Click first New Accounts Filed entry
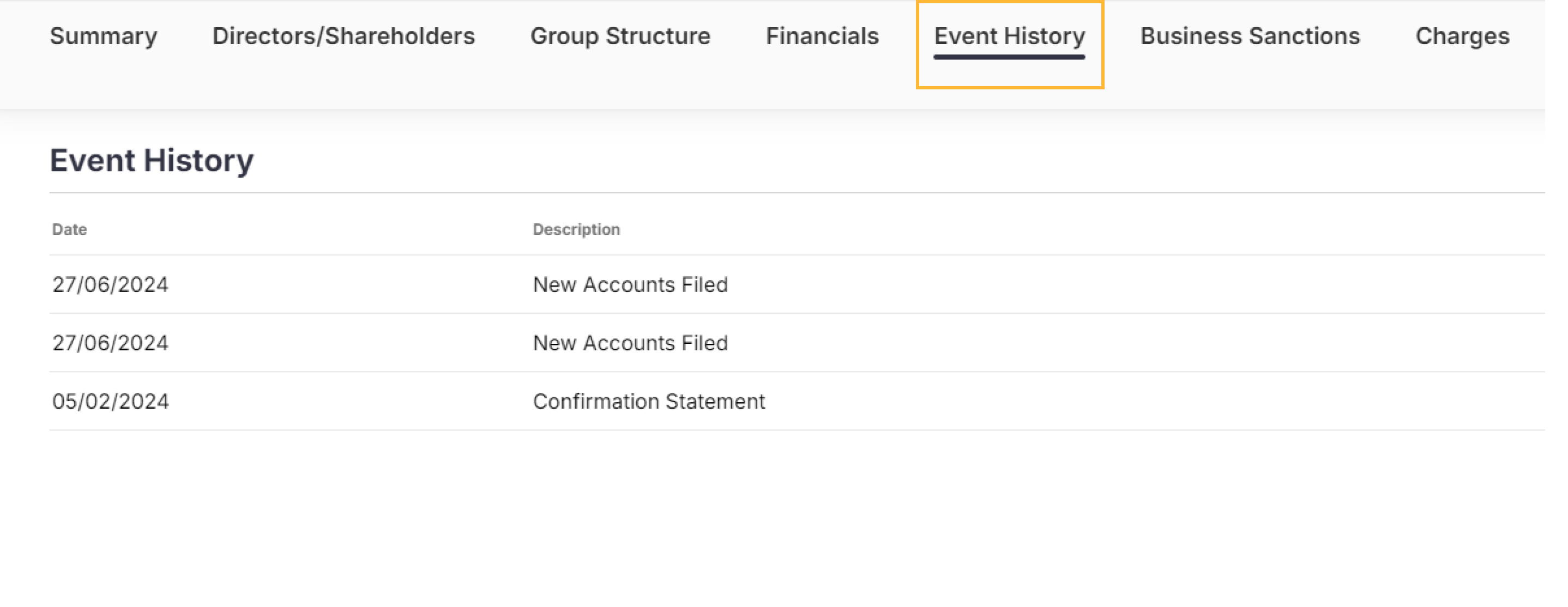This screenshot has width=1568, height=607. (x=630, y=284)
